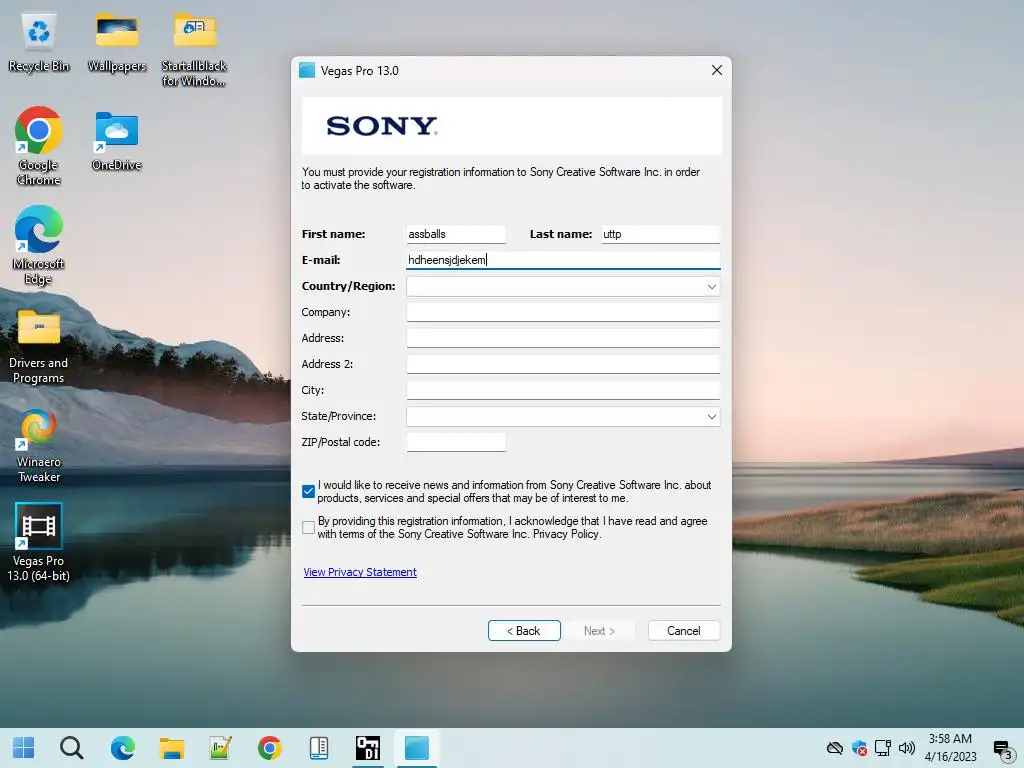Viewport: 1024px width, 768px height.
Task: Open the notification center icon
Action: [x=1002, y=749]
